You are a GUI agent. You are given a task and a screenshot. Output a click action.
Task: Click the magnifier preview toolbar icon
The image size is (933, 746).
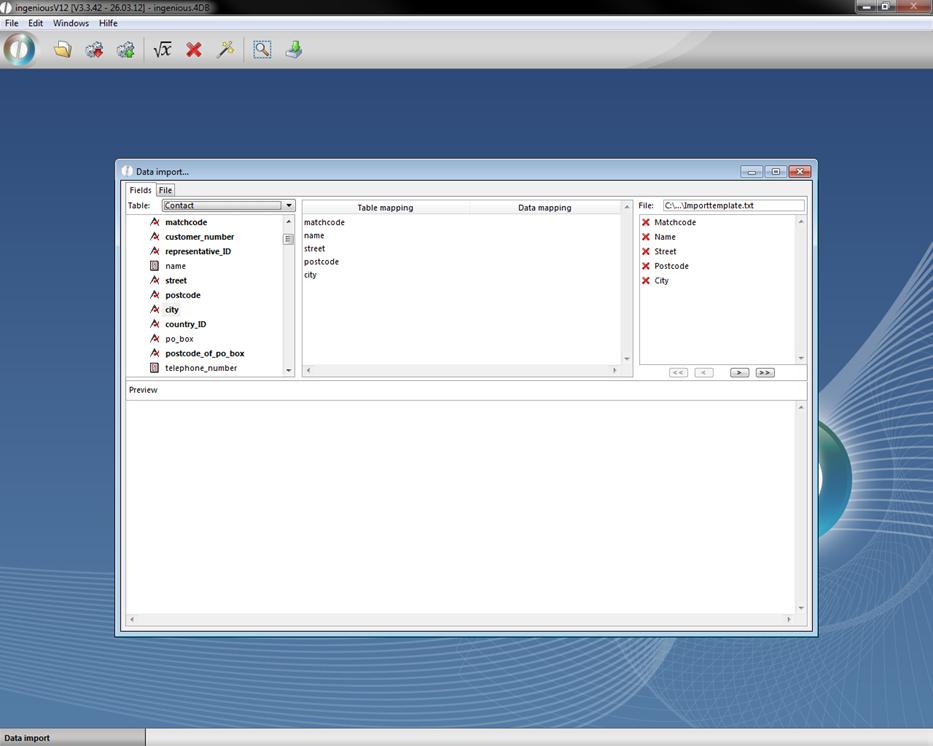click(x=262, y=49)
